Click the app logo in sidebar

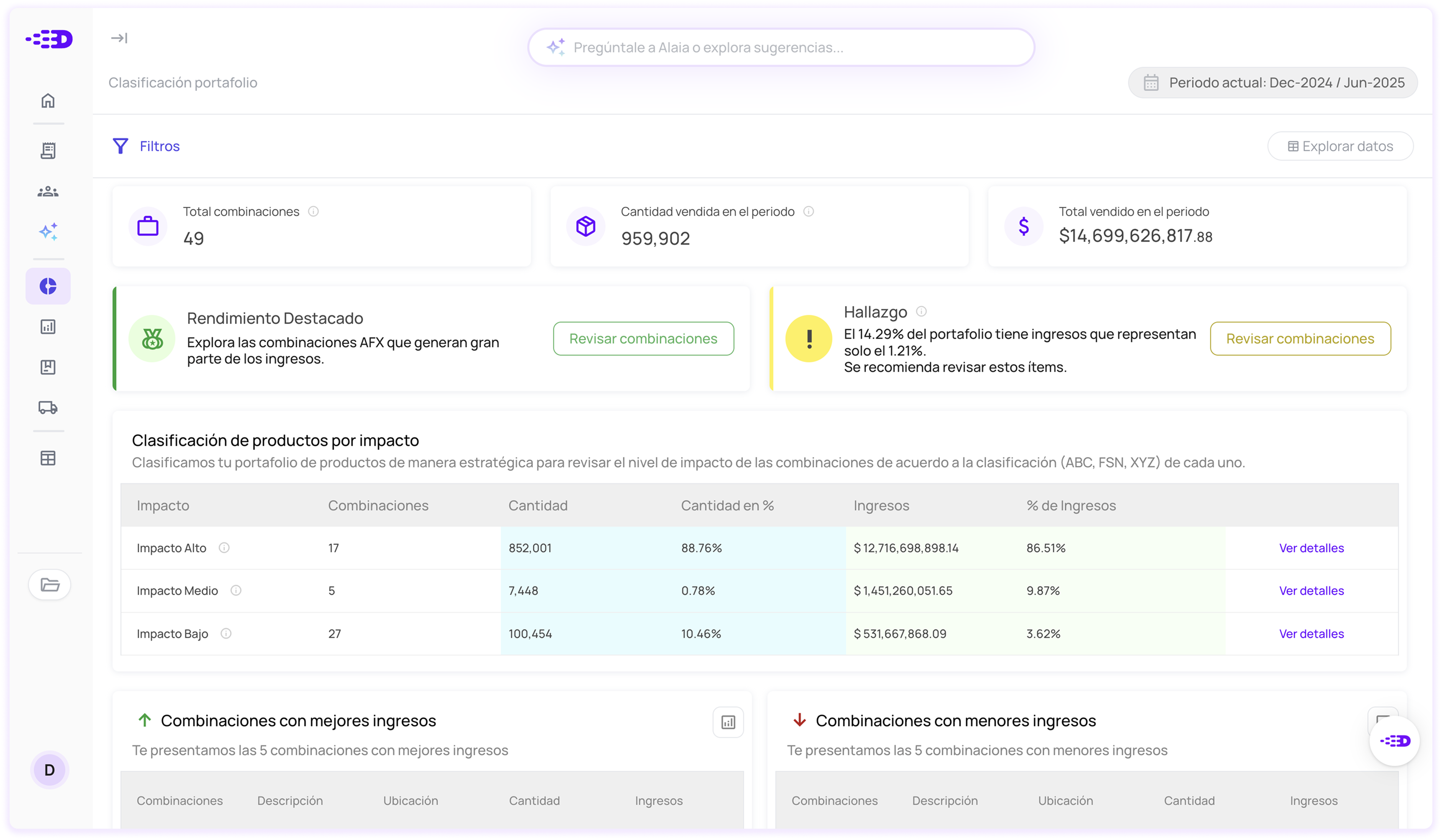point(49,39)
